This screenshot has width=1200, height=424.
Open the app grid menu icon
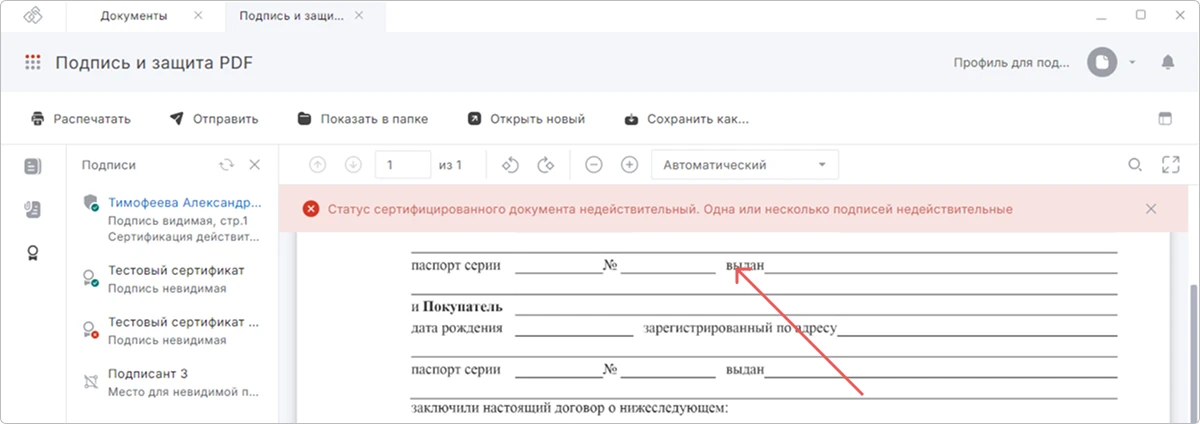tap(33, 62)
